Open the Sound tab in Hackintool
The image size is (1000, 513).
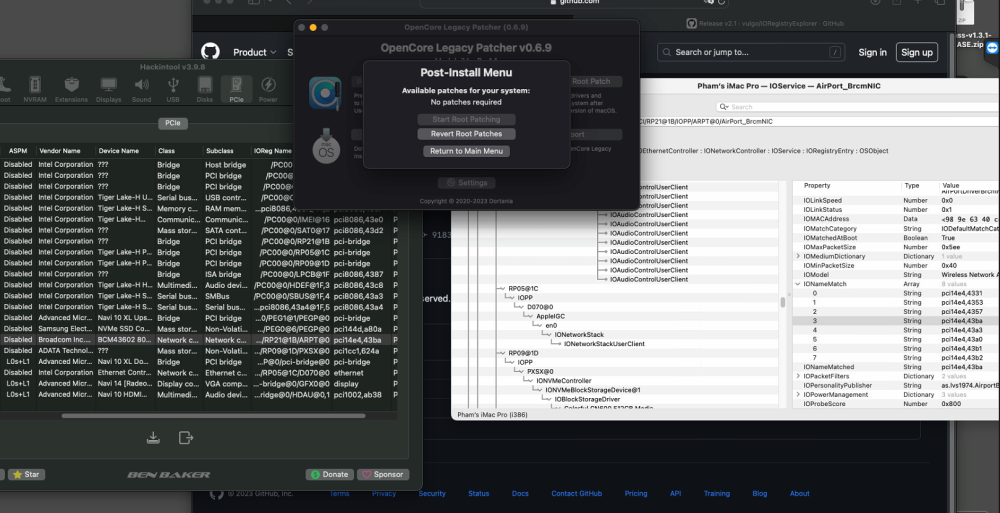(142, 89)
